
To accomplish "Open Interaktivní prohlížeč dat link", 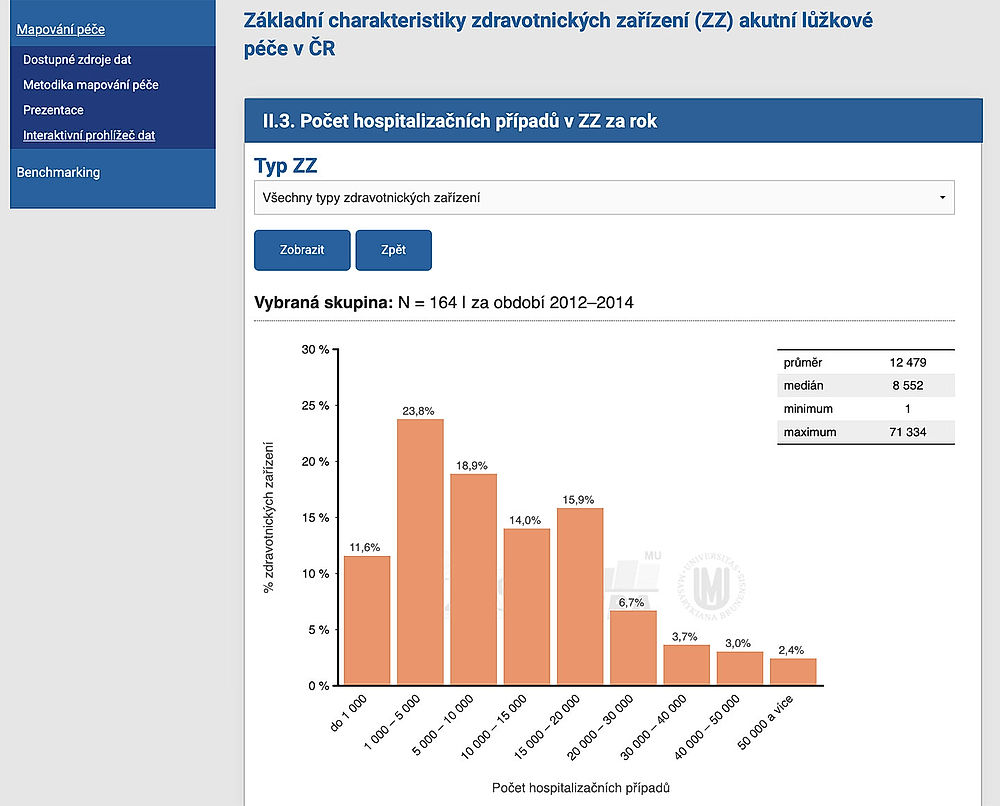I will (x=89, y=135).
